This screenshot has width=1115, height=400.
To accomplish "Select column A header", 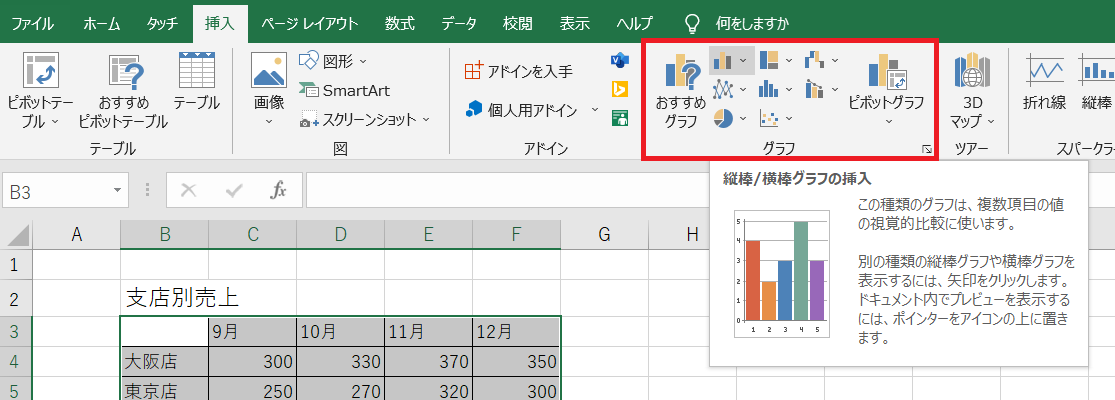I will 77,234.
